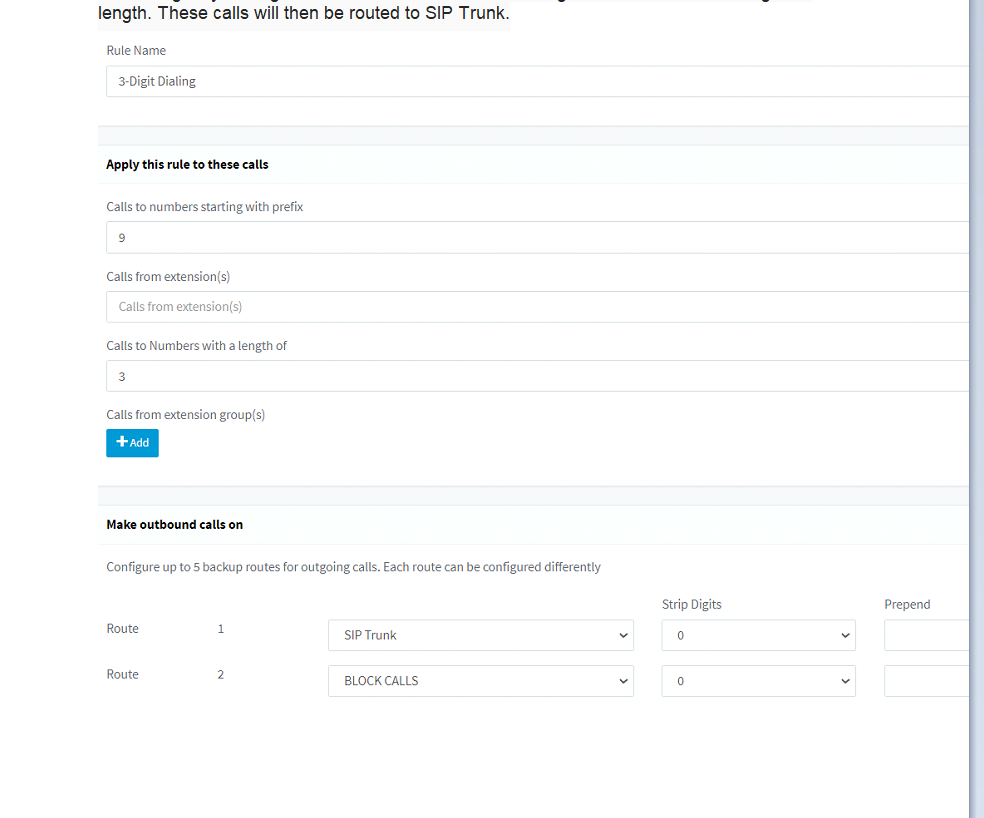Expand Strip Digits dropdown for Route 1

coord(758,635)
